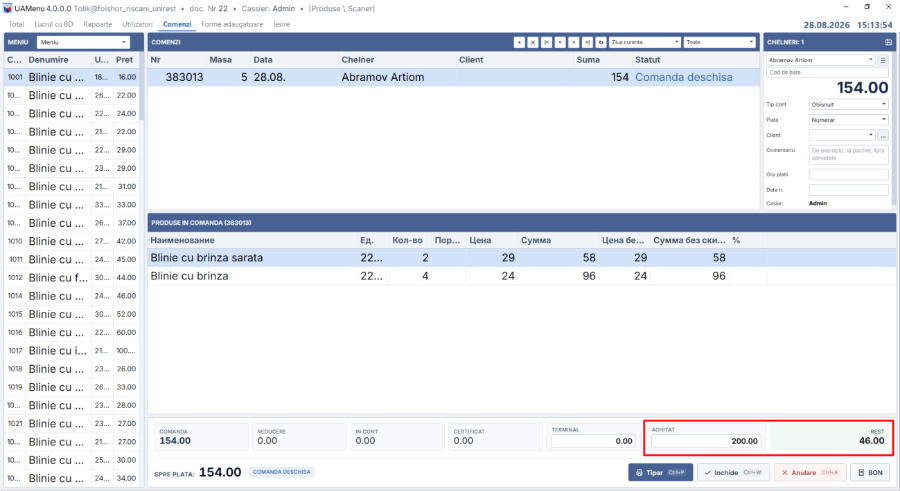Select menu item with code 1011
This screenshot has height=491, width=900.
(x=71, y=260)
